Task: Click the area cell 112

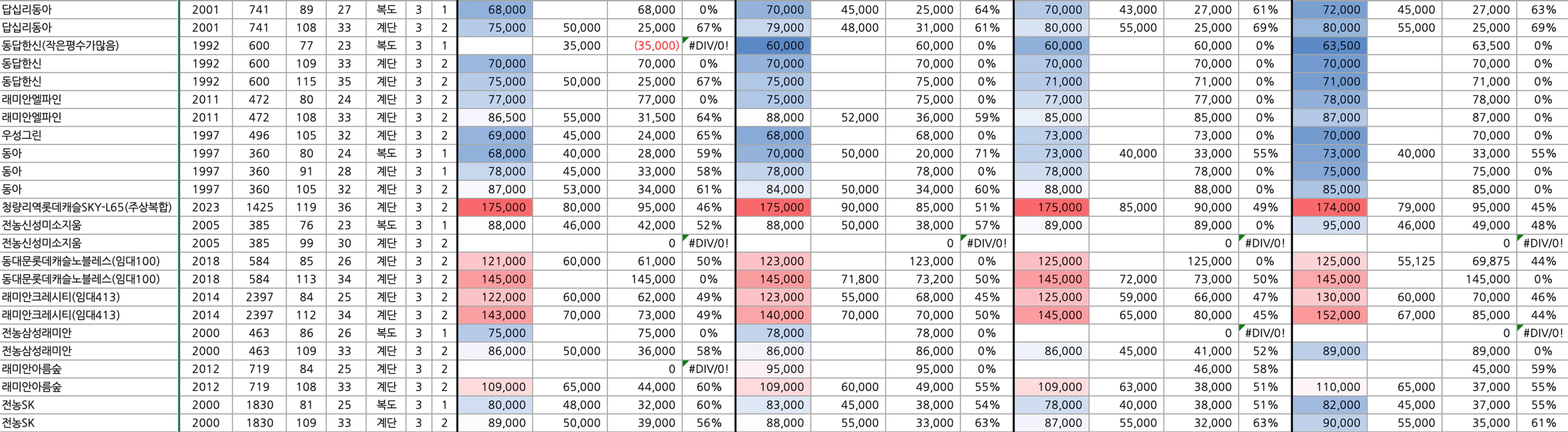Action: pos(306,315)
